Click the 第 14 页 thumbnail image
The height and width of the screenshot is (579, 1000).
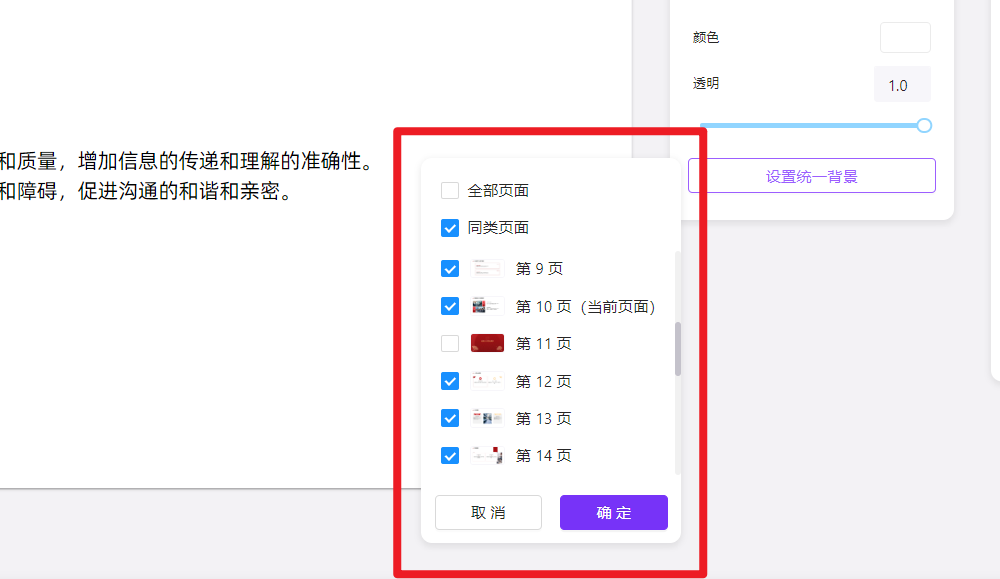pyautogui.click(x=487, y=455)
